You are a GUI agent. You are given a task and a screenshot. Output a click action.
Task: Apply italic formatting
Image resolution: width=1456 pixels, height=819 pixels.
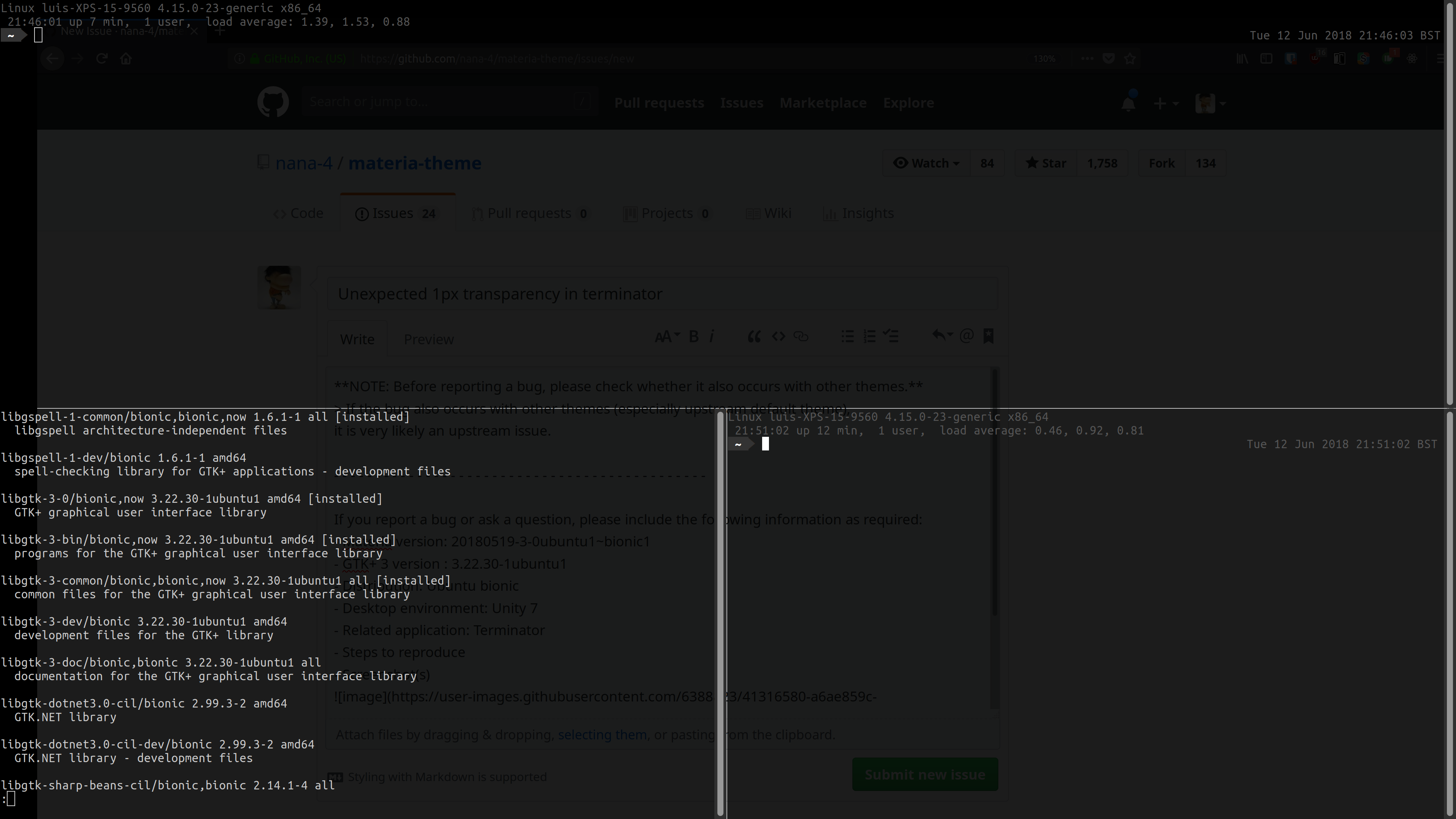click(712, 337)
